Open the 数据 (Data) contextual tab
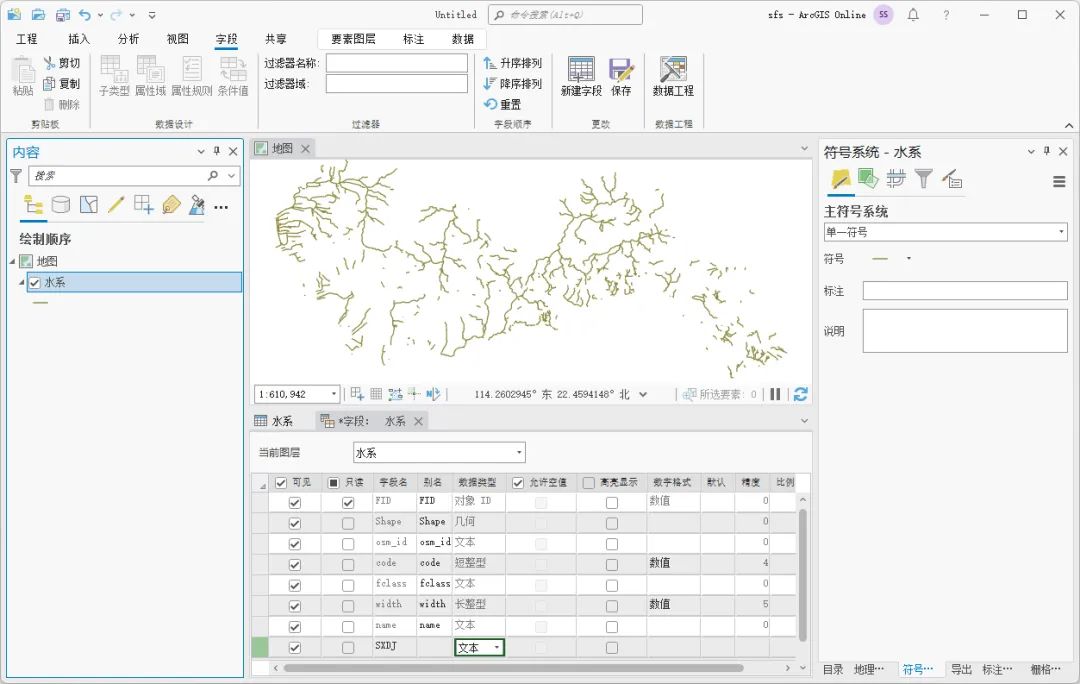Screen dimensions: 1080x684 click(x=463, y=39)
